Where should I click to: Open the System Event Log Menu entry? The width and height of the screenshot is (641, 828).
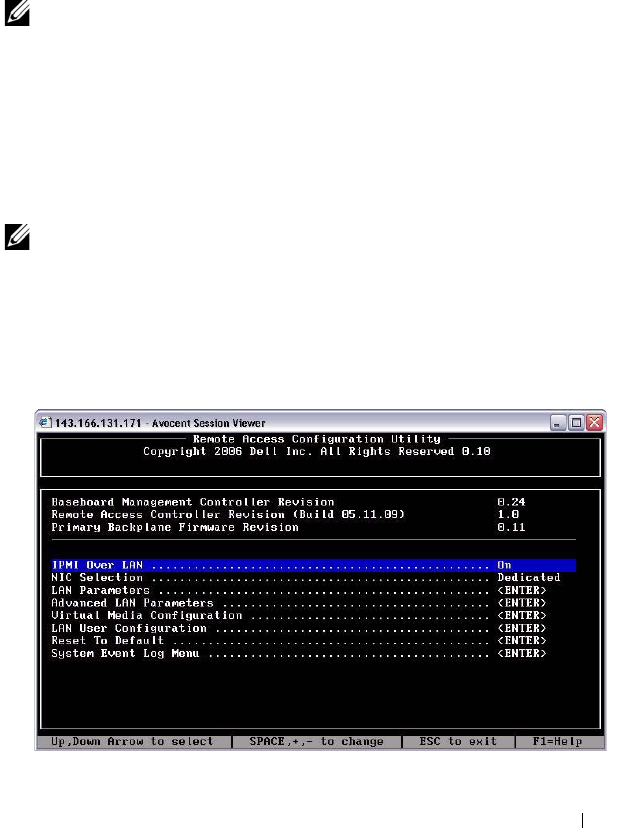coord(299,653)
